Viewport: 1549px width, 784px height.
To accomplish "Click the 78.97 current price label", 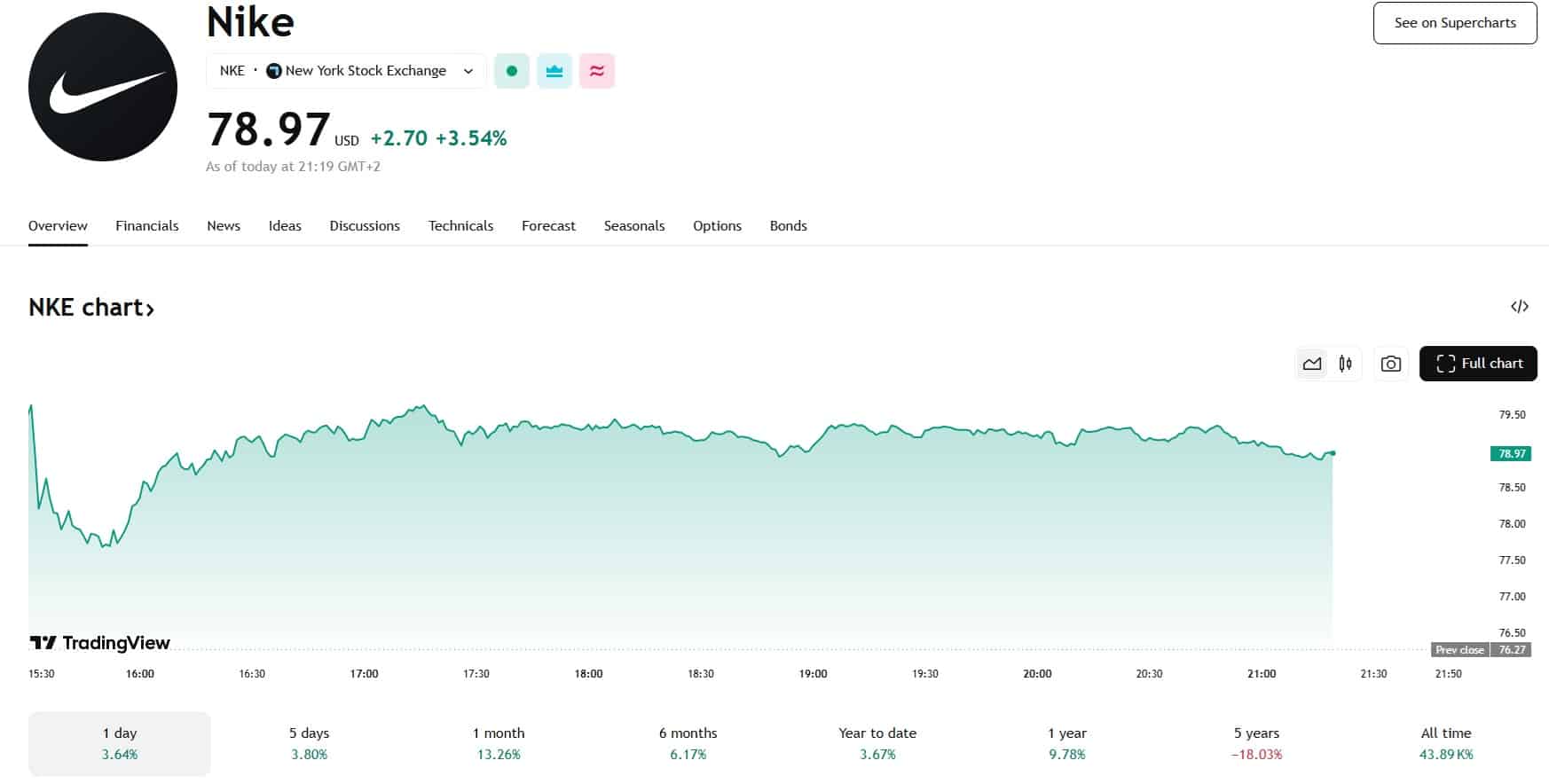I will 1512,454.
